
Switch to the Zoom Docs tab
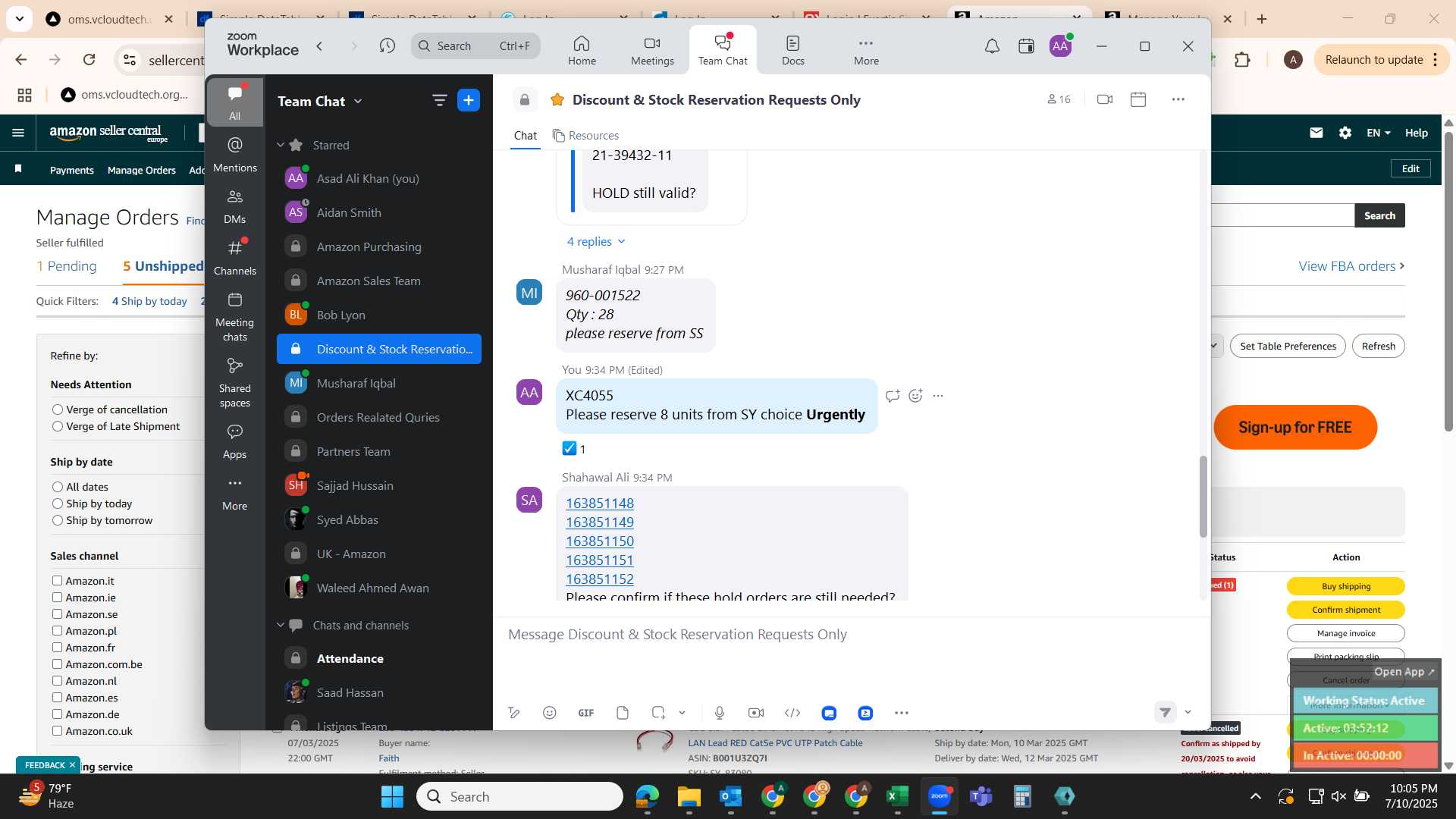pyautogui.click(x=792, y=50)
